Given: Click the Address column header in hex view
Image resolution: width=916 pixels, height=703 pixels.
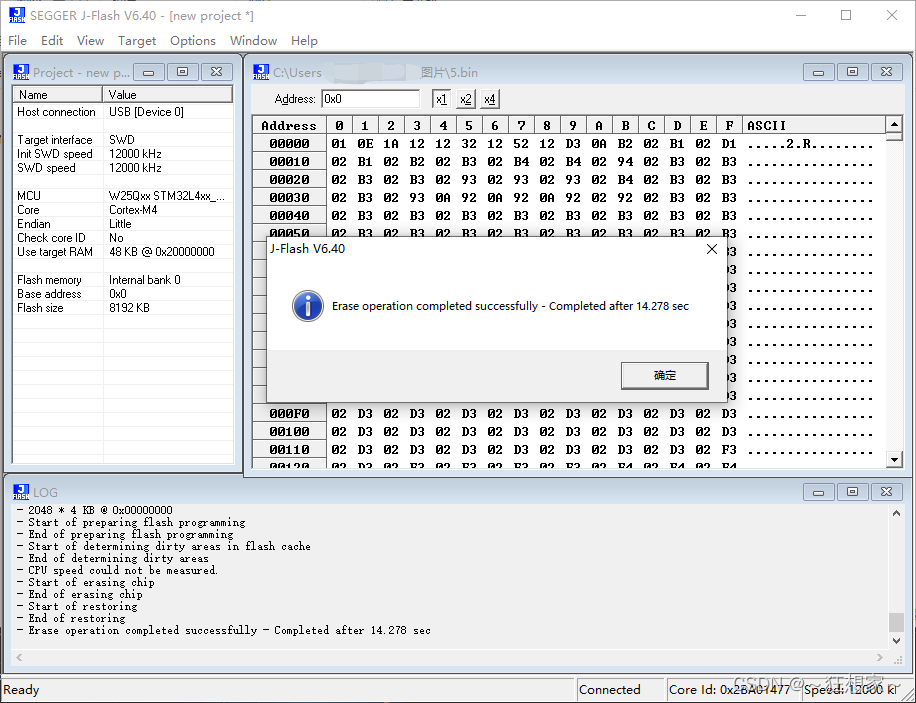Looking at the screenshot, I should tap(289, 125).
